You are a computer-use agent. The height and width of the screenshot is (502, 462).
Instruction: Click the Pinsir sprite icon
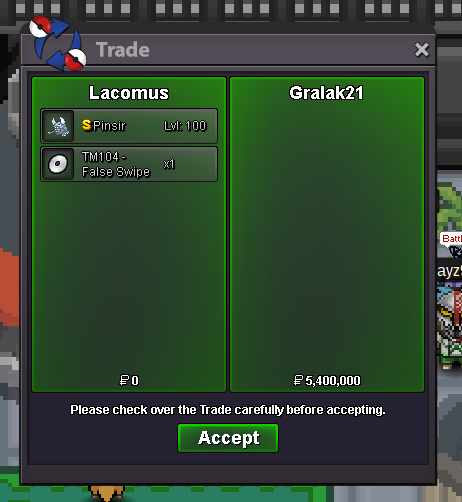point(58,126)
